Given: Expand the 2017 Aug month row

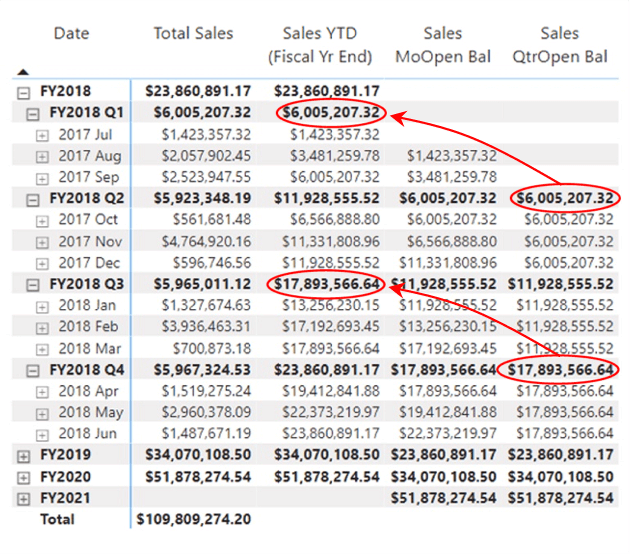Looking at the screenshot, I should coord(42,155).
